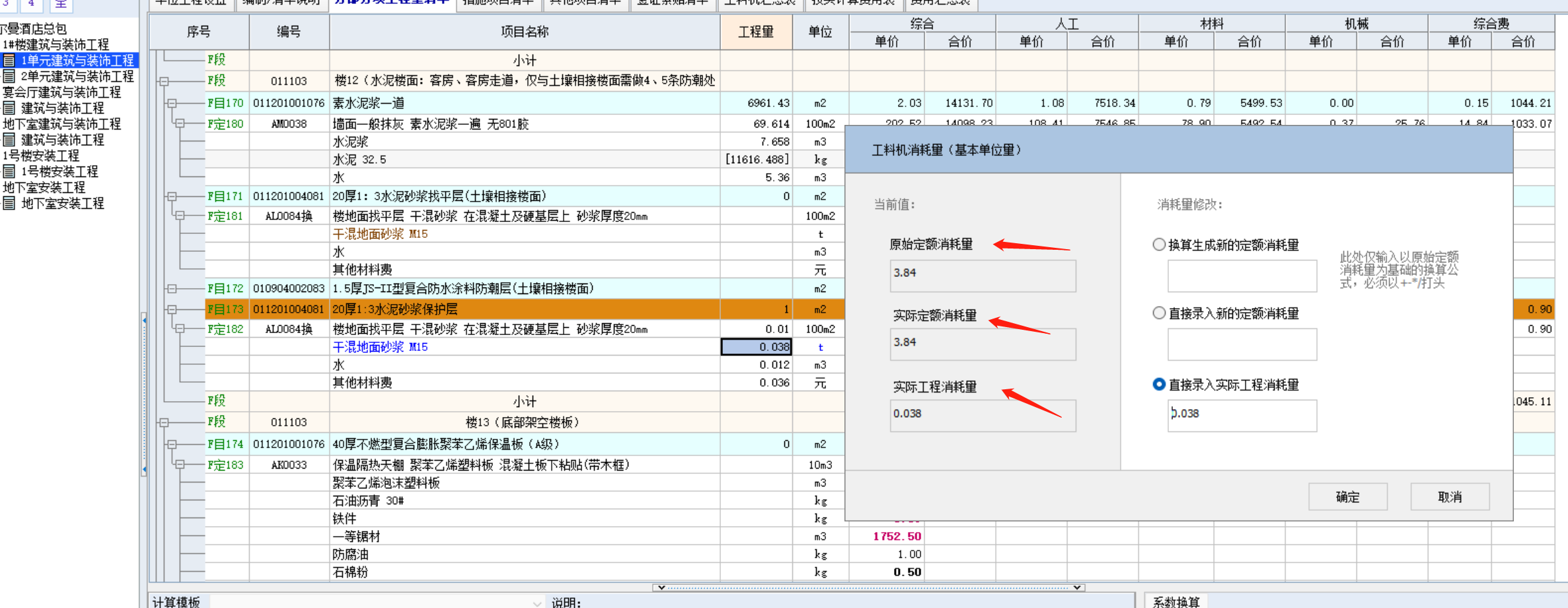
Task: Click the 聚苯乙烯泡沫塑料板 material row
Action: coord(525,483)
